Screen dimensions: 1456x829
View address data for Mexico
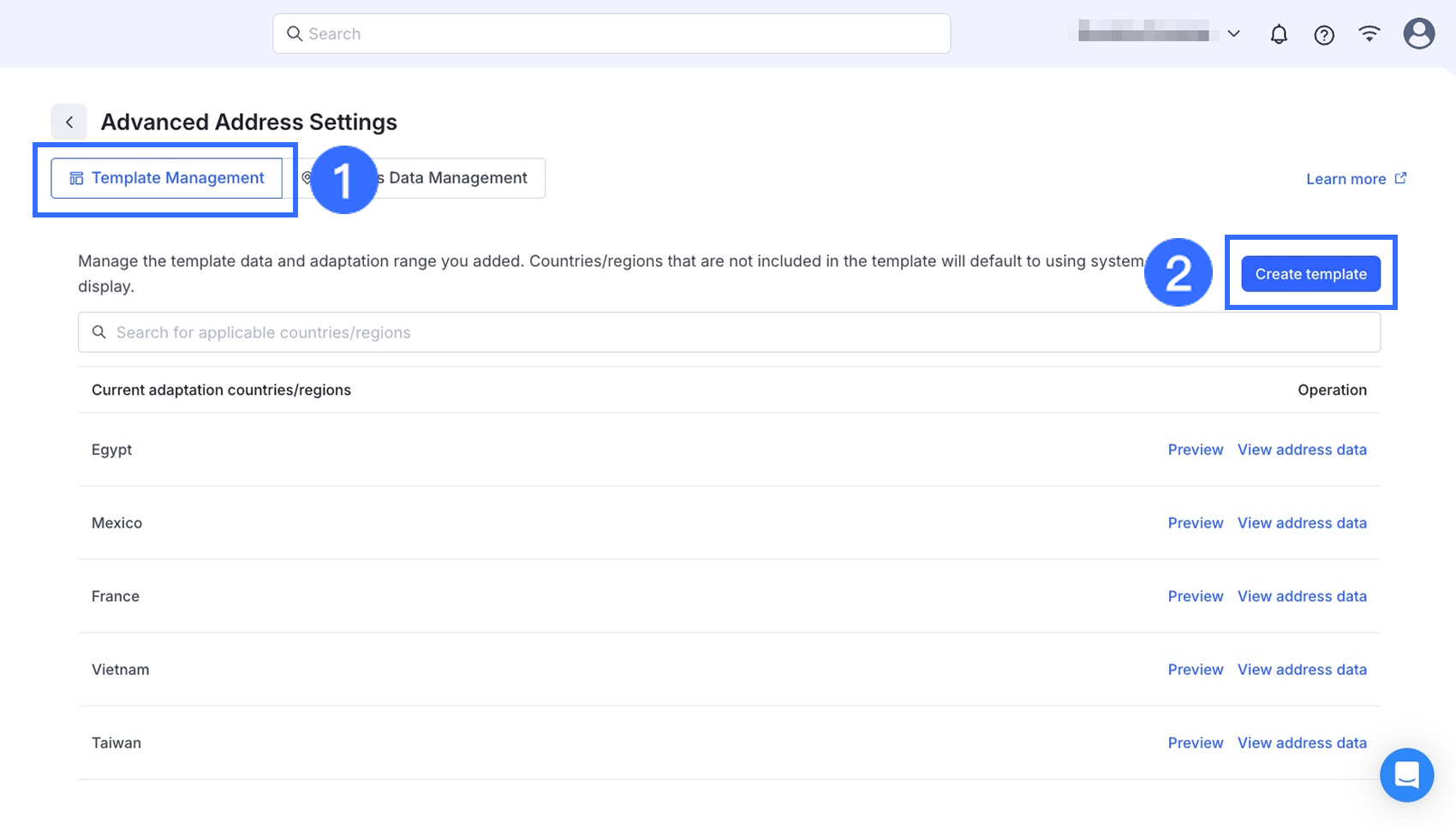coord(1301,523)
